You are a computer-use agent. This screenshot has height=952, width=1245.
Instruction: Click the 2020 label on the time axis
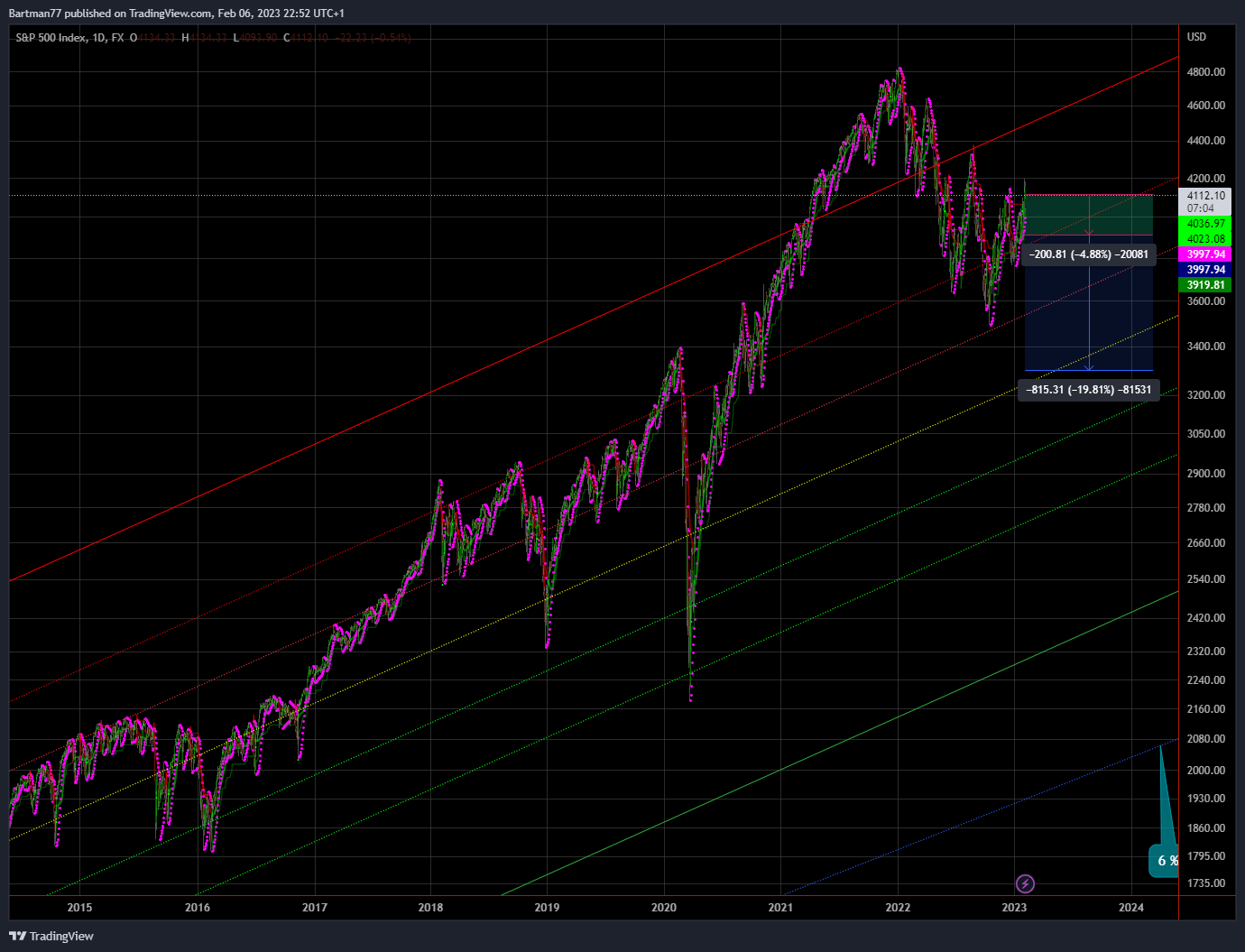(664, 908)
